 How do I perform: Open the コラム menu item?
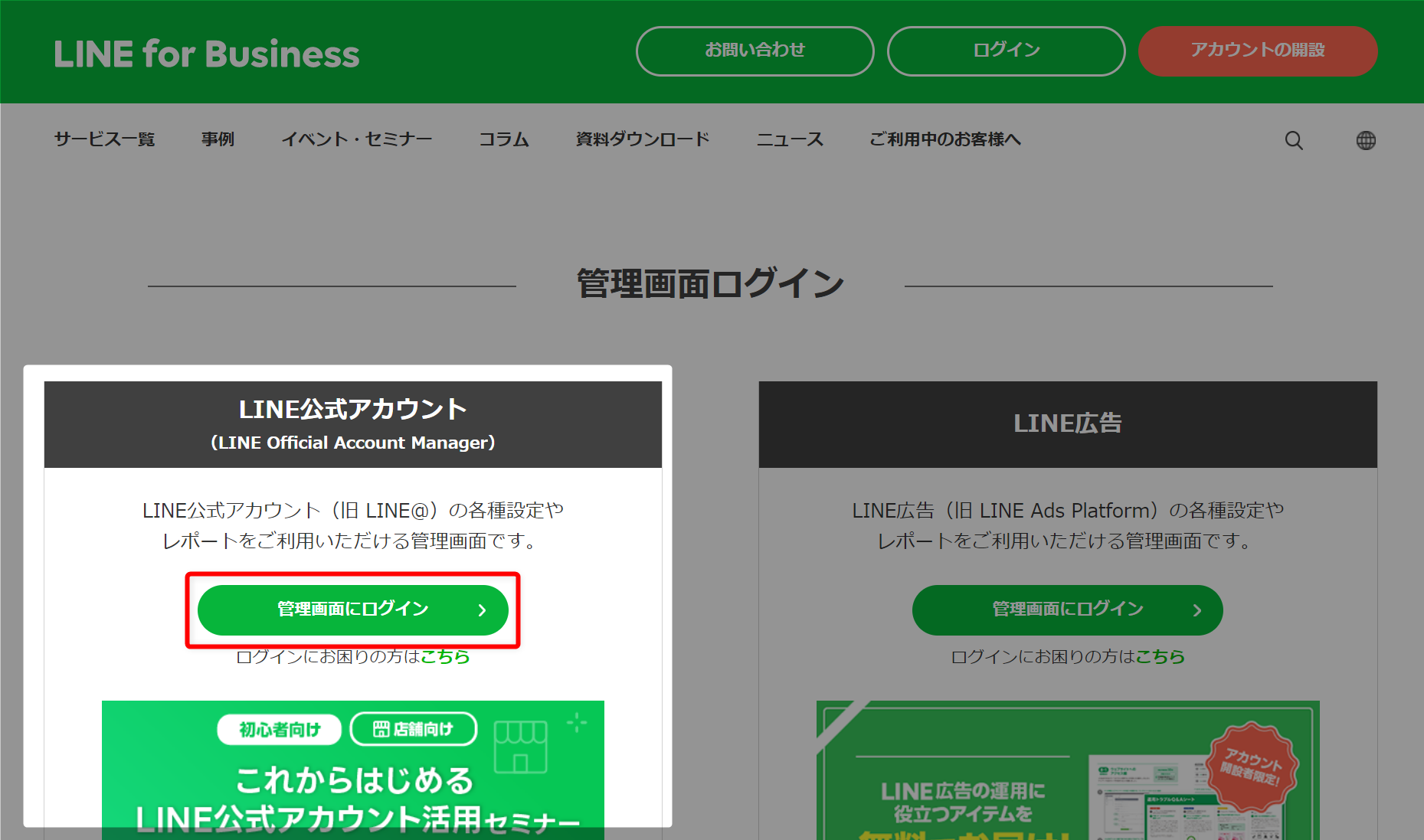click(x=504, y=139)
